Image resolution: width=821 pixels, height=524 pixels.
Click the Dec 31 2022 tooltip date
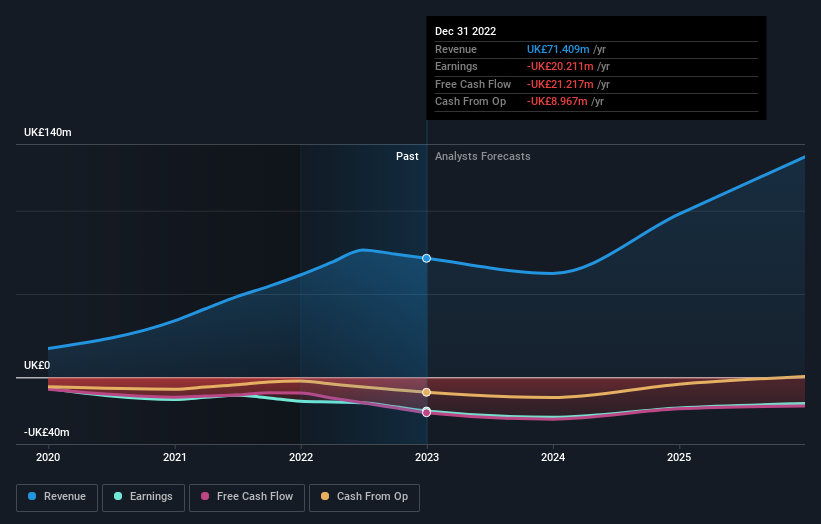pyautogui.click(x=465, y=31)
